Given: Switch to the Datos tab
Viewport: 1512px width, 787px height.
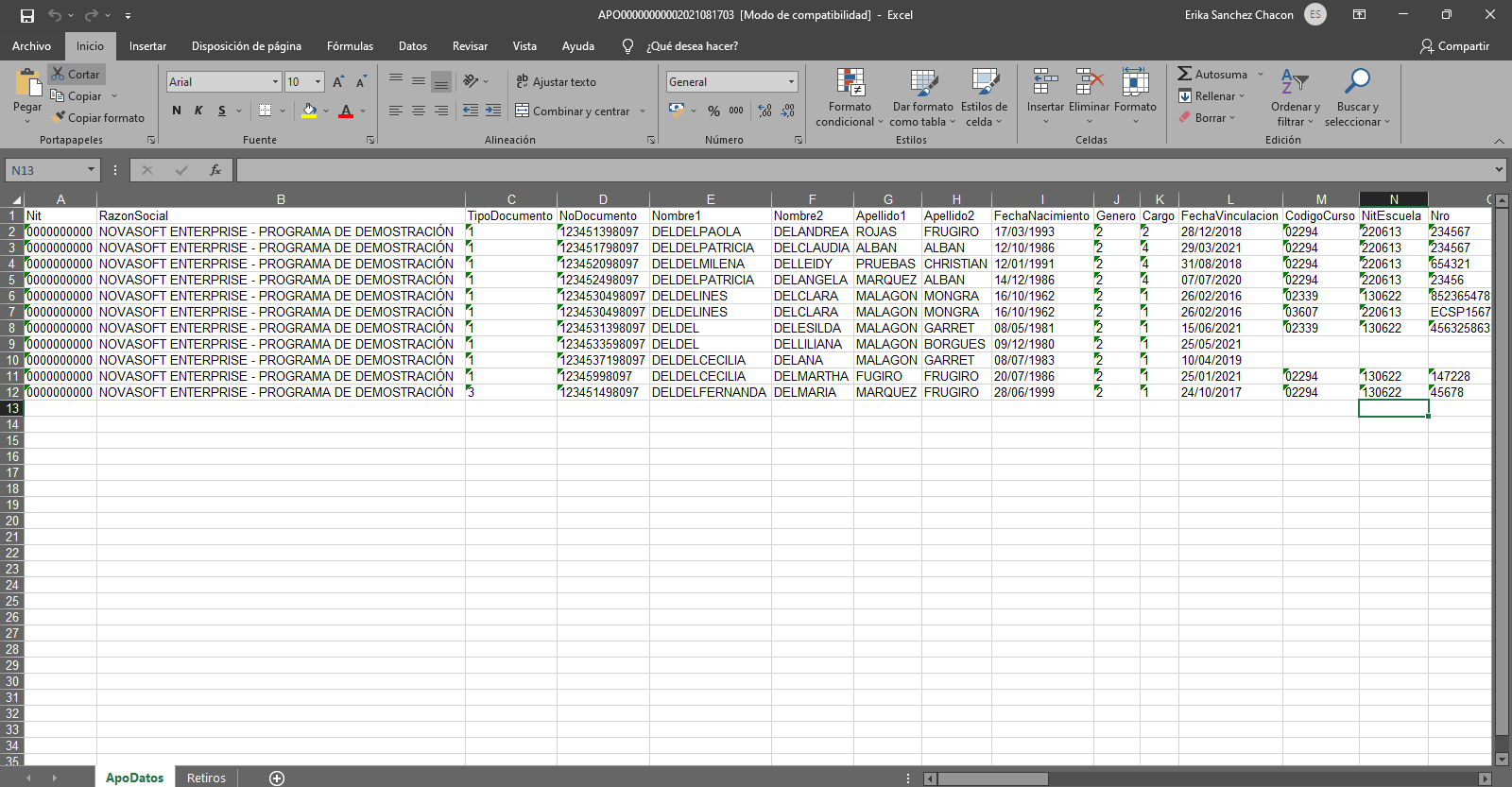Looking at the screenshot, I should pyautogui.click(x=413, y=46).
